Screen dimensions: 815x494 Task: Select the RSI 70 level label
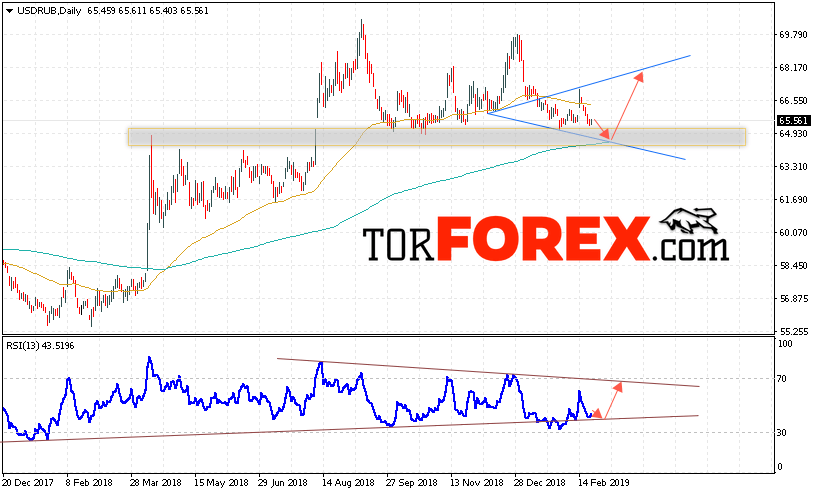click(x=782, y=379)
